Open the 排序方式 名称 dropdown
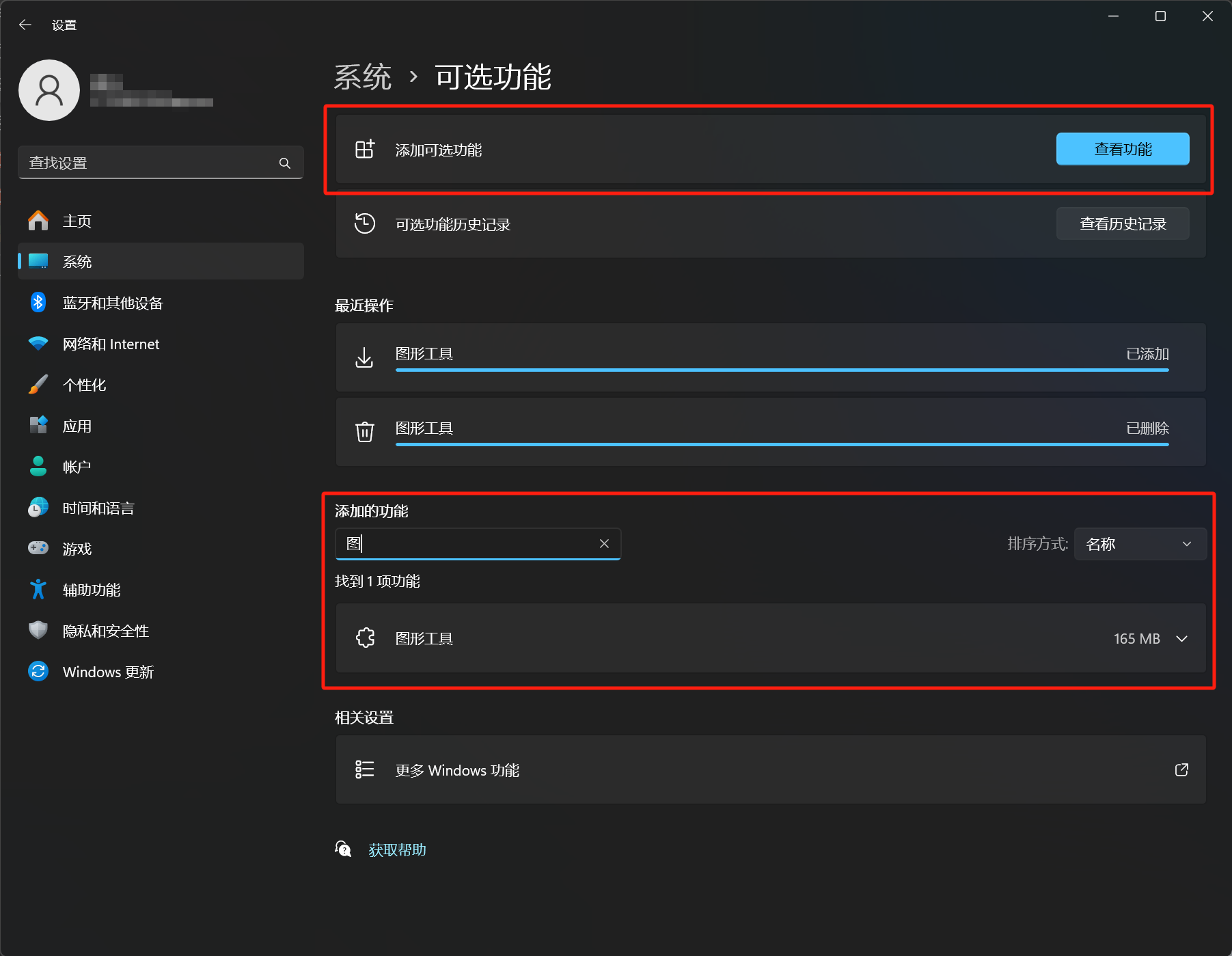The image size is (1232, 956). tap(1140, 544)
